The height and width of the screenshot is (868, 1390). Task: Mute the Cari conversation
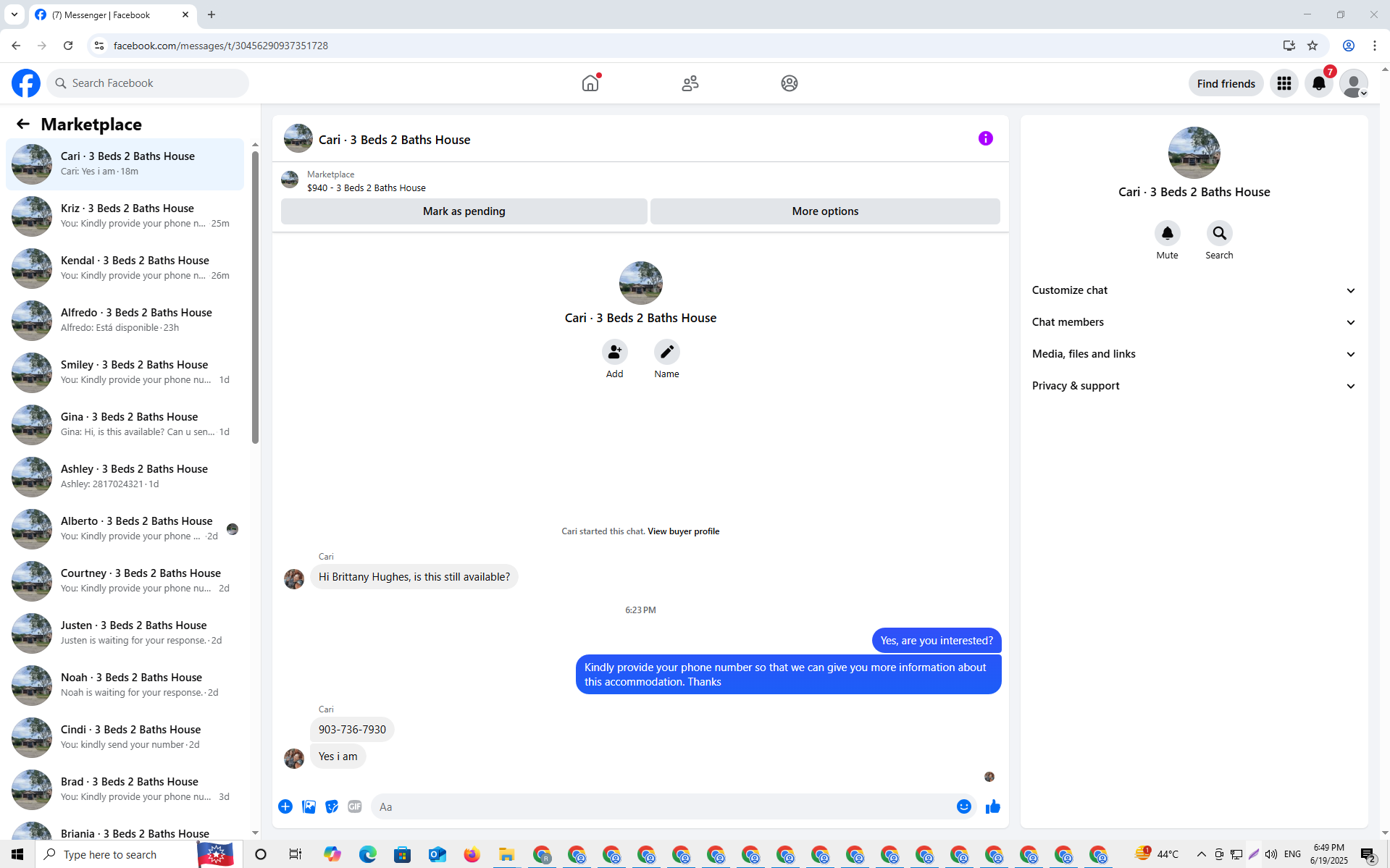1168,233
